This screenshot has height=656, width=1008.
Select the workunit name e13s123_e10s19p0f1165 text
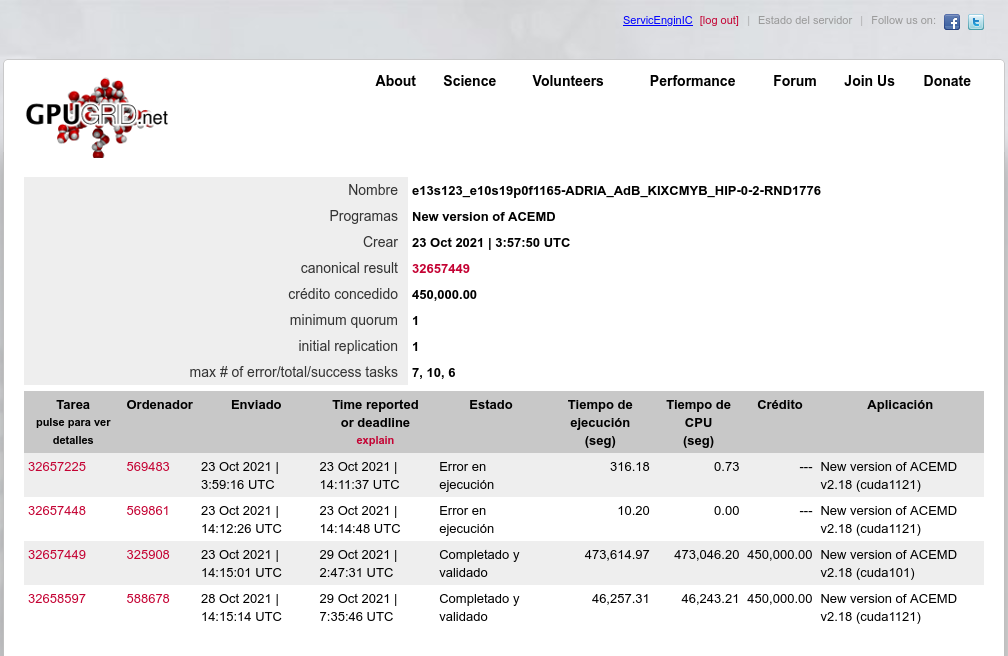[616, 191]
